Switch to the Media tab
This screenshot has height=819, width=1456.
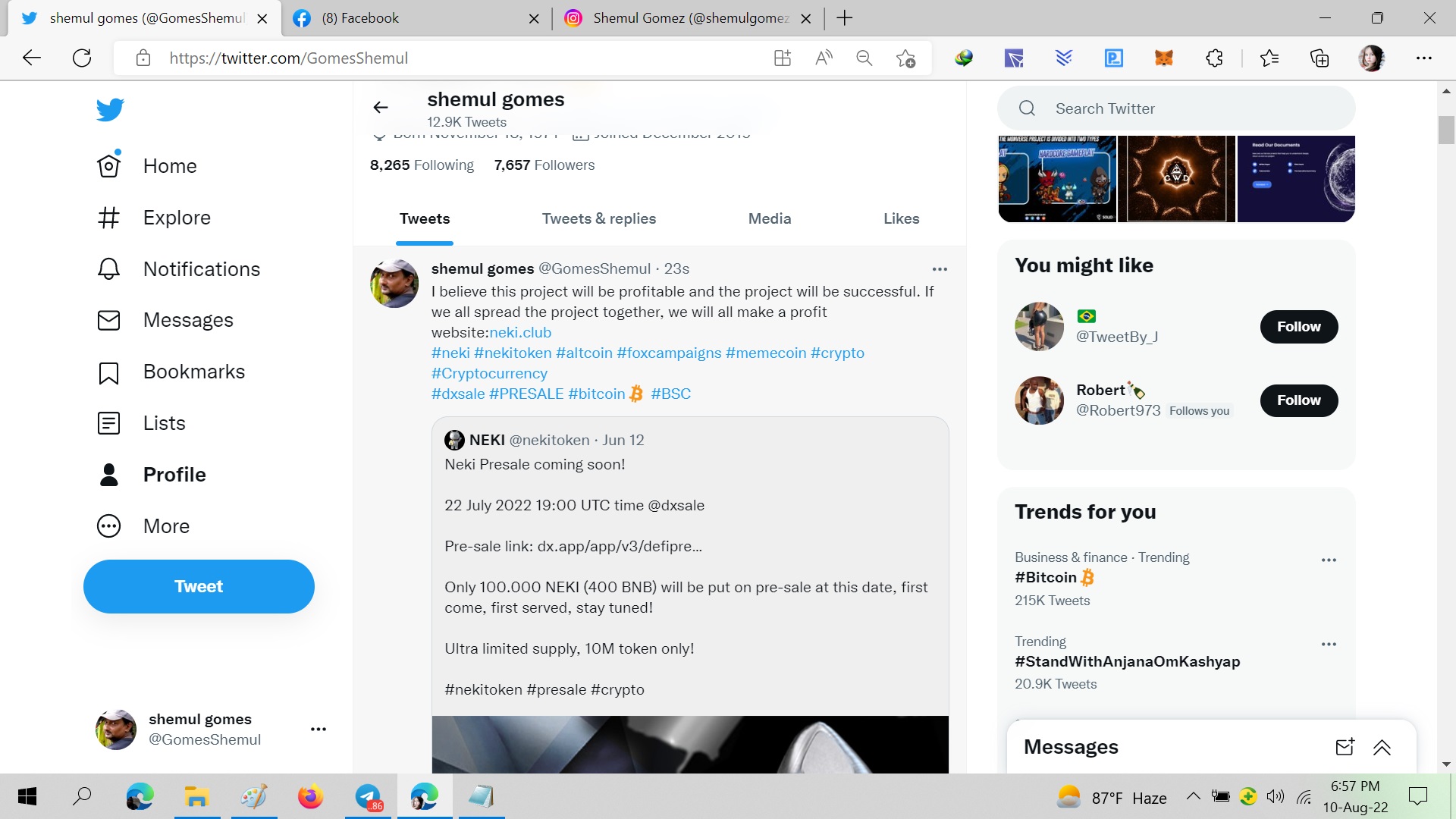tap(770, 219)
